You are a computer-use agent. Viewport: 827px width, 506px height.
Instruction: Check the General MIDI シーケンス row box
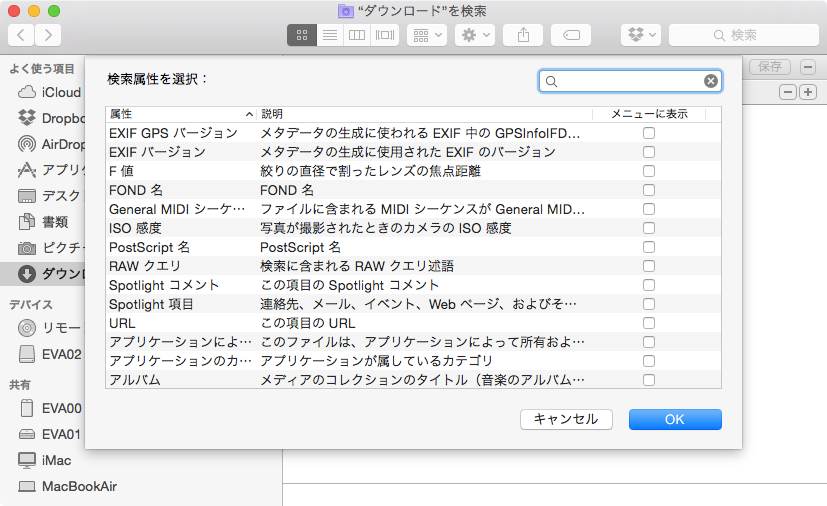649,209
